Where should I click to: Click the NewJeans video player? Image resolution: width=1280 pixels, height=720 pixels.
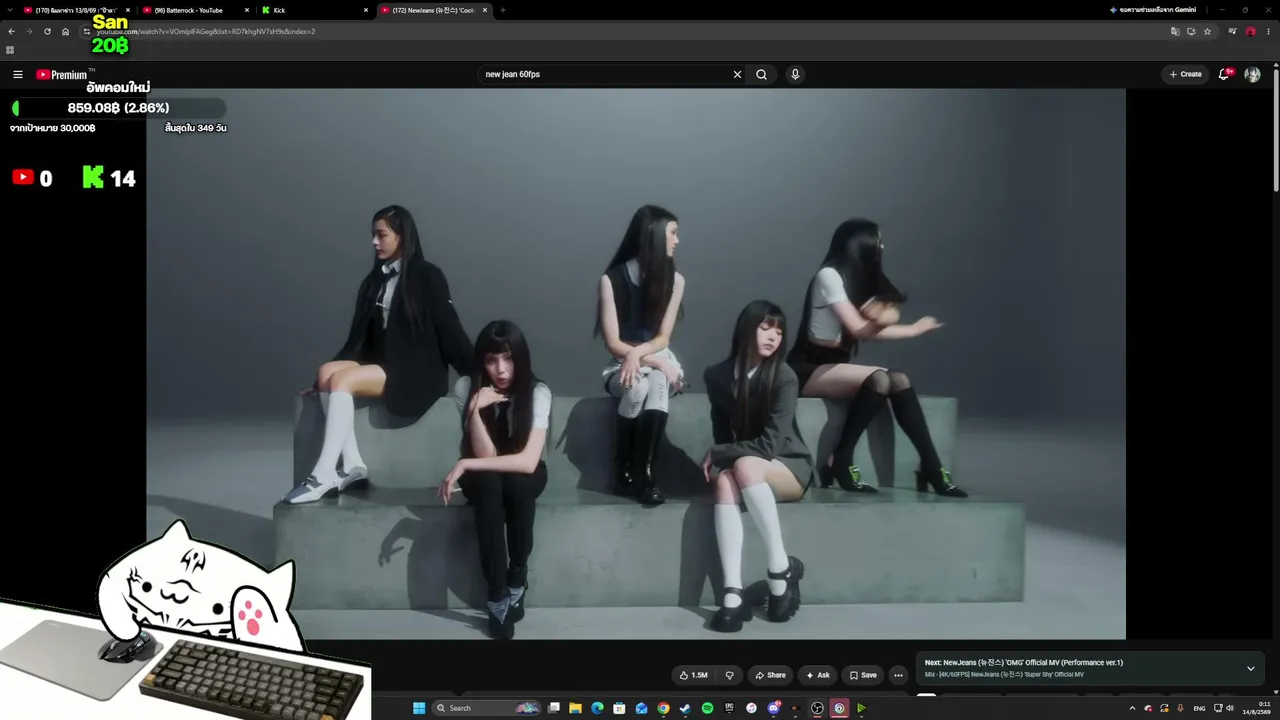click(x=636, y=364)
